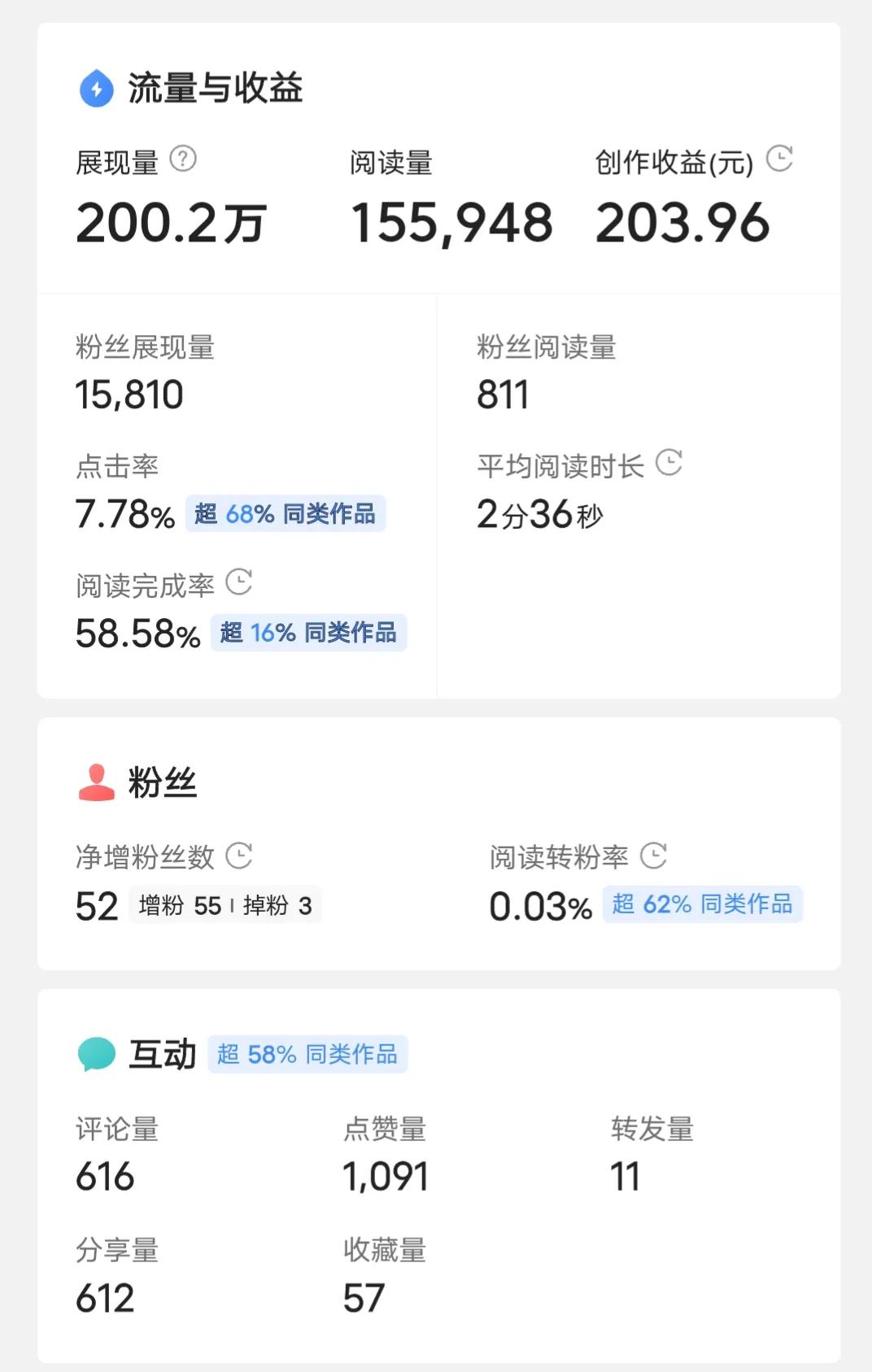The width and height of the screenshot is (872, 1372).
Task: Click the 超 68% 同类作品 badge
Action: click(285, 514)
